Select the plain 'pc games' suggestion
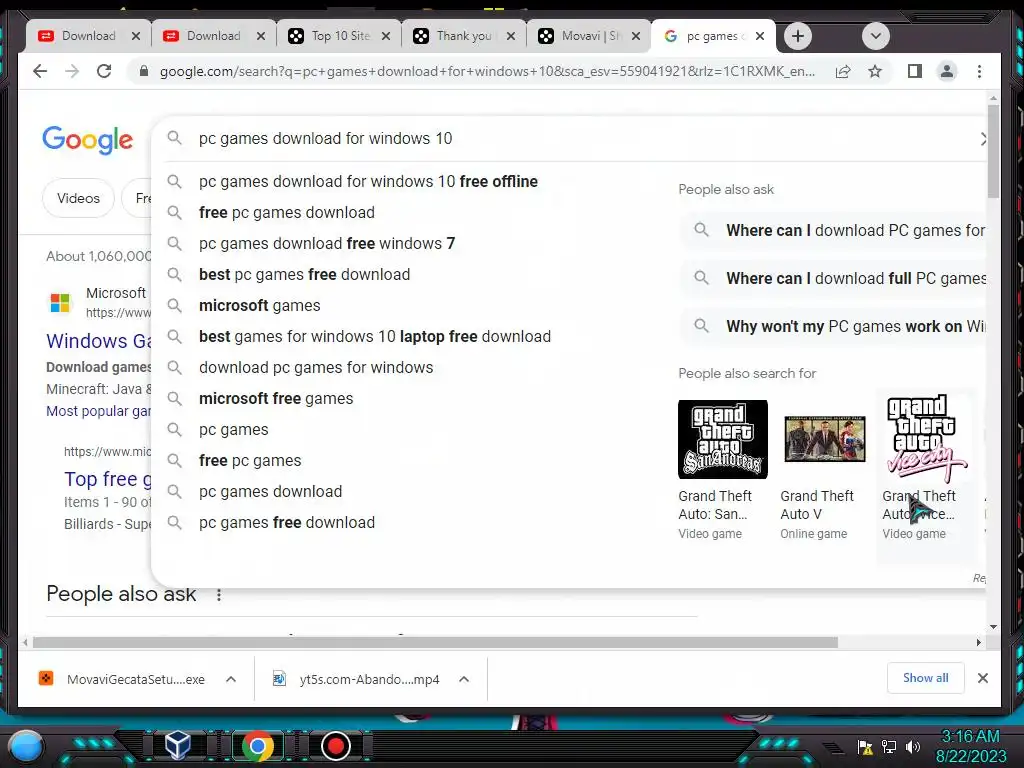 pos(233,430)
